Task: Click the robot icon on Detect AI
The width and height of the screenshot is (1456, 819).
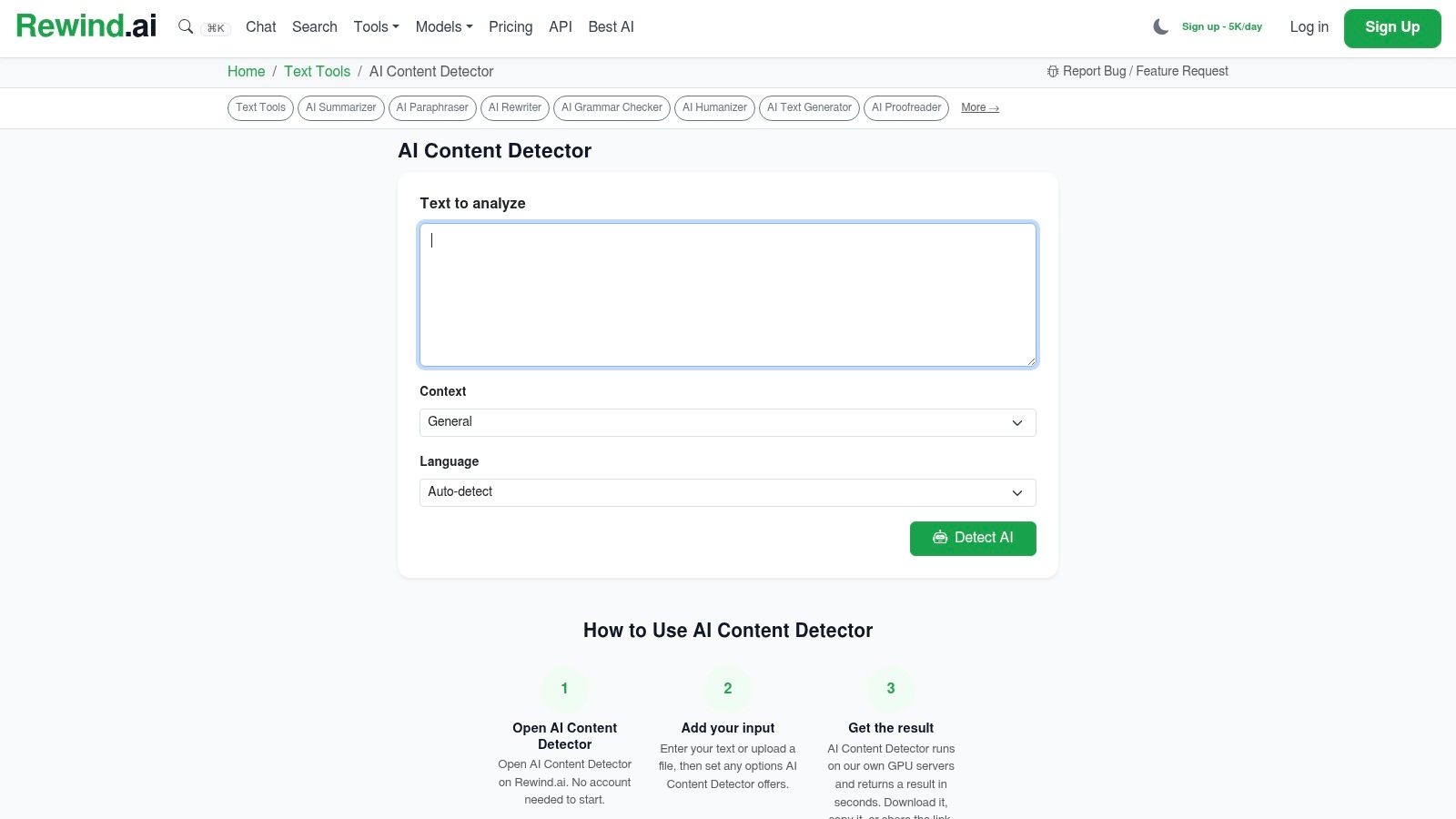Action: (x=940, y=538)
